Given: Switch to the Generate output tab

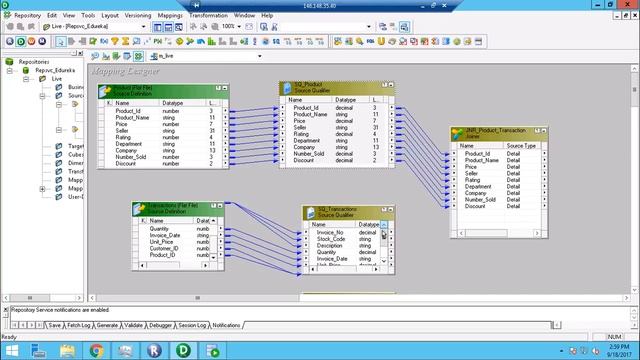Looking at the screenshot, I should coord(107,325).
